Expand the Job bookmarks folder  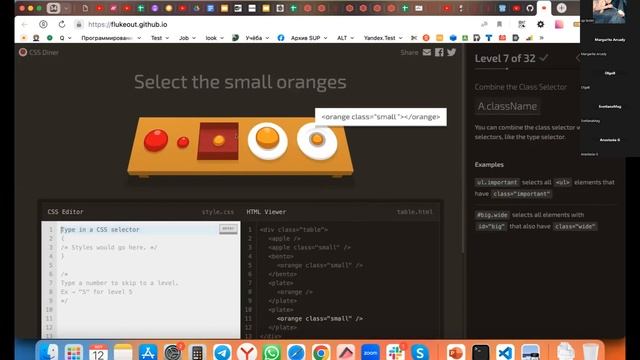pyautogui.click(x=187, y=38)
